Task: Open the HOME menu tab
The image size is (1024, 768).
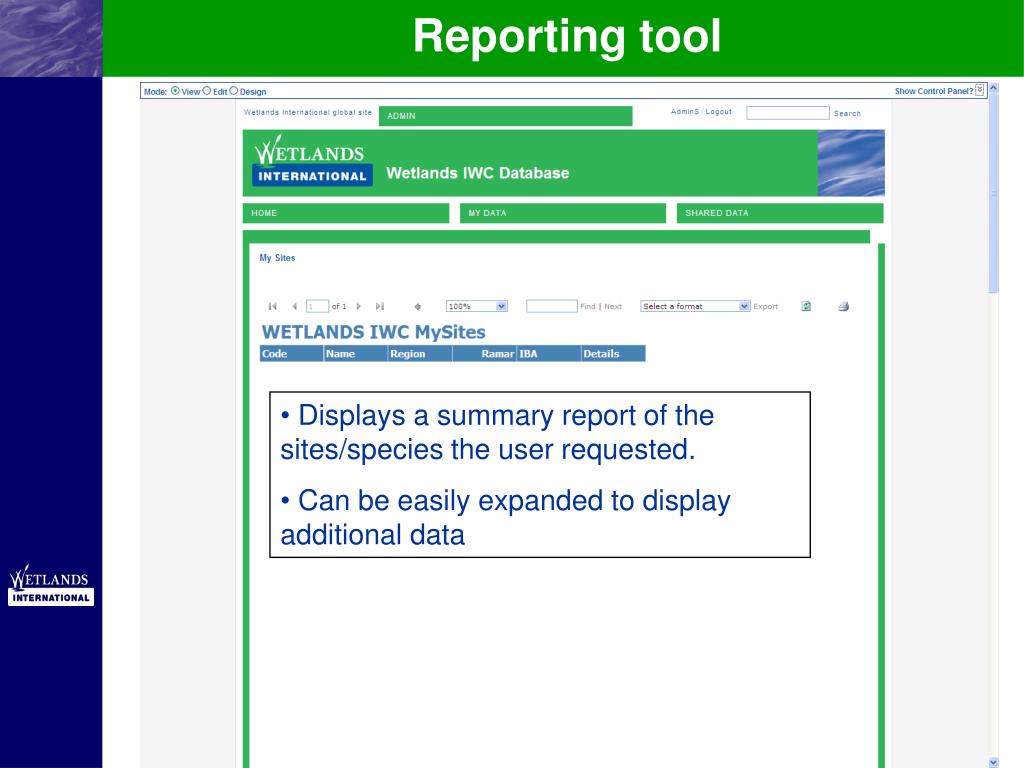Action: click(x=345, y=213)
